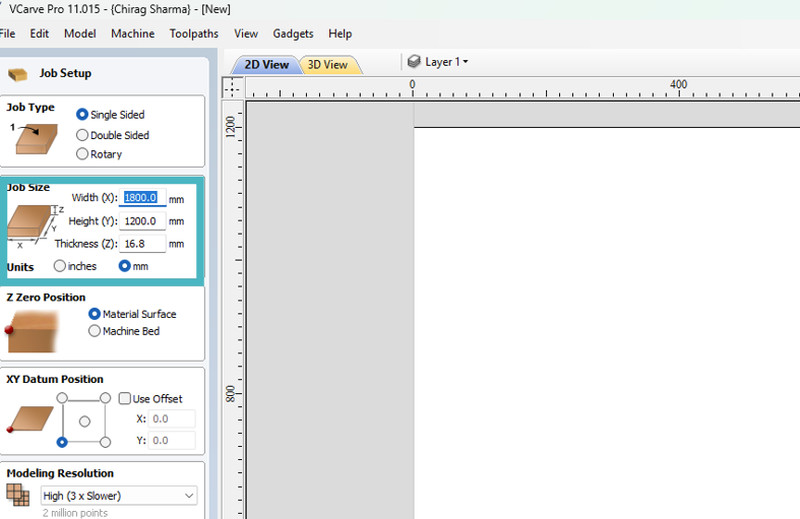Click the '2 million points' text

coord(75,513)
